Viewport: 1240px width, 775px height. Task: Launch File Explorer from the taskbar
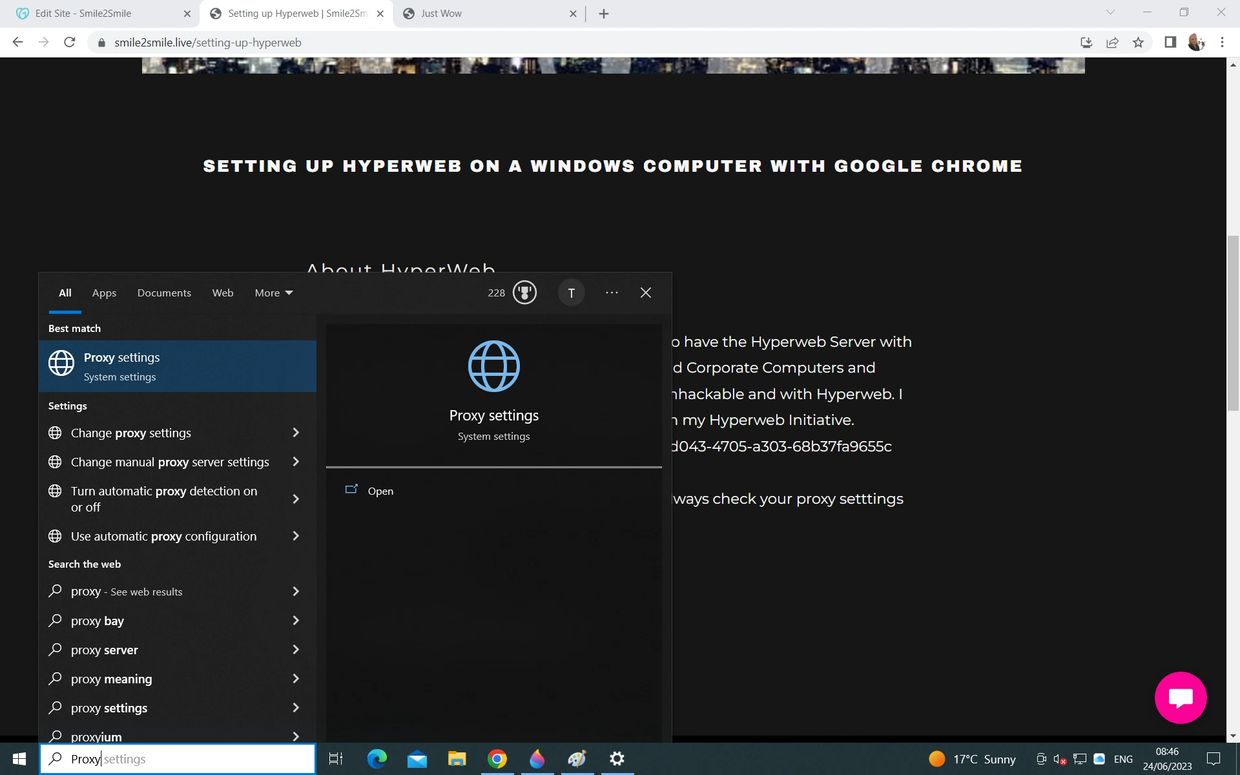457,759
